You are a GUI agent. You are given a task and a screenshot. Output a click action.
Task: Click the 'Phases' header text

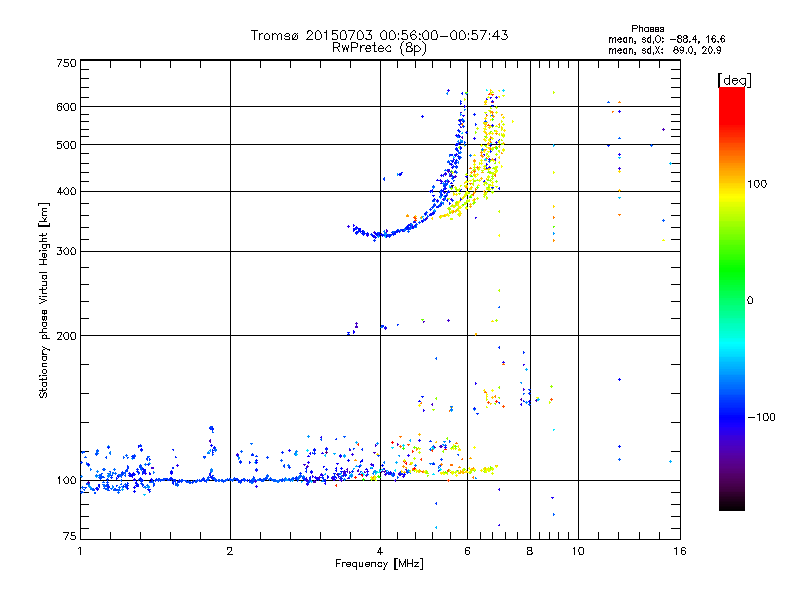click(647, 29)
